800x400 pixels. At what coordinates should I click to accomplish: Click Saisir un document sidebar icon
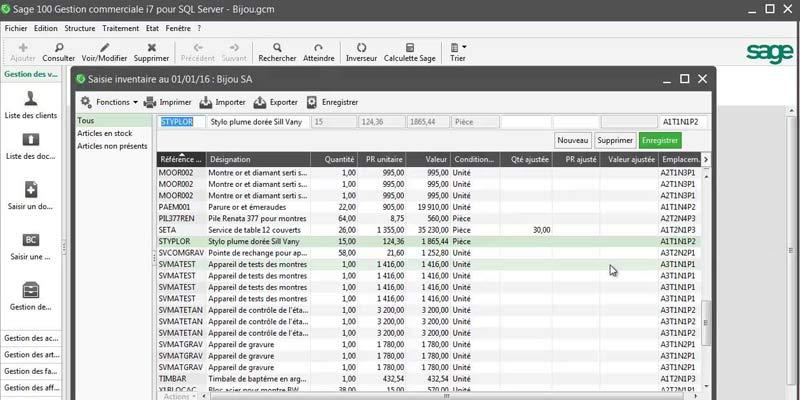(x=31, y=190)
